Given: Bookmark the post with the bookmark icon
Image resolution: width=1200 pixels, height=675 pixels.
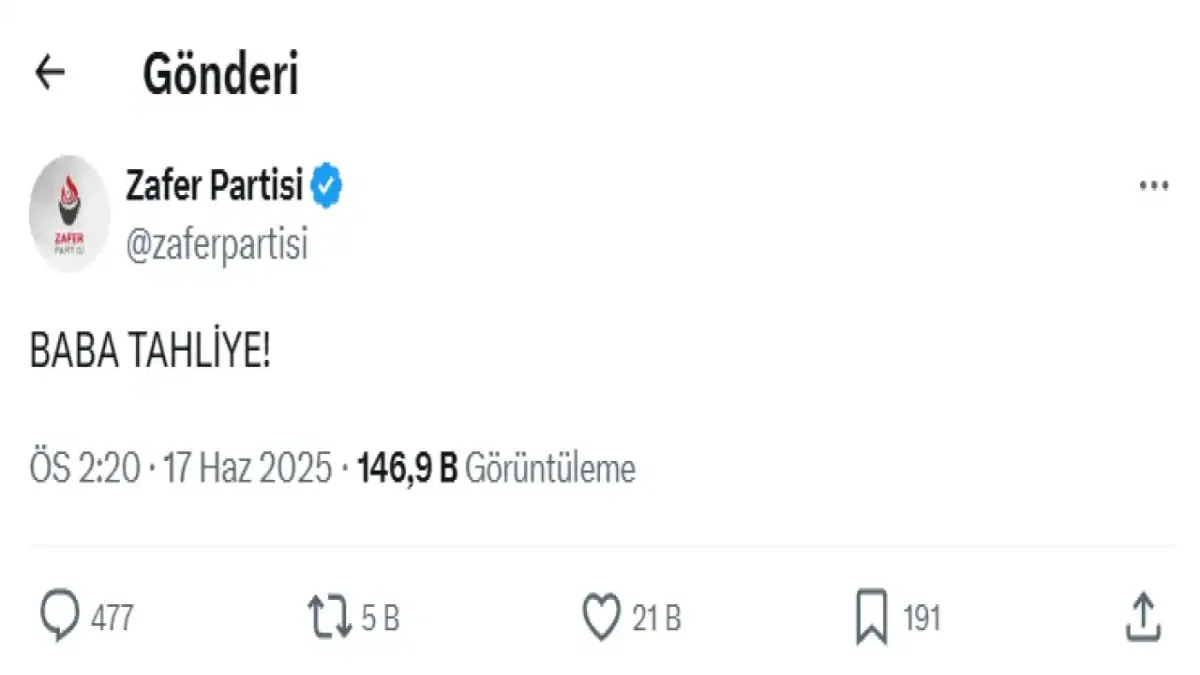Looking at the screenshot, I should click(871, 619).
